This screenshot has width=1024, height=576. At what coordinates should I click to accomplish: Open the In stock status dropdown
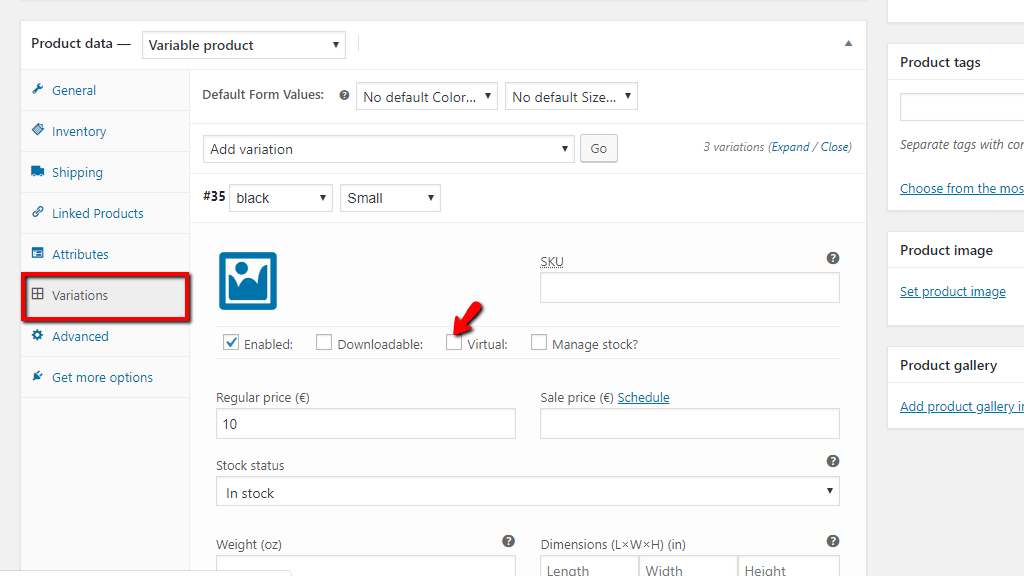528,491
